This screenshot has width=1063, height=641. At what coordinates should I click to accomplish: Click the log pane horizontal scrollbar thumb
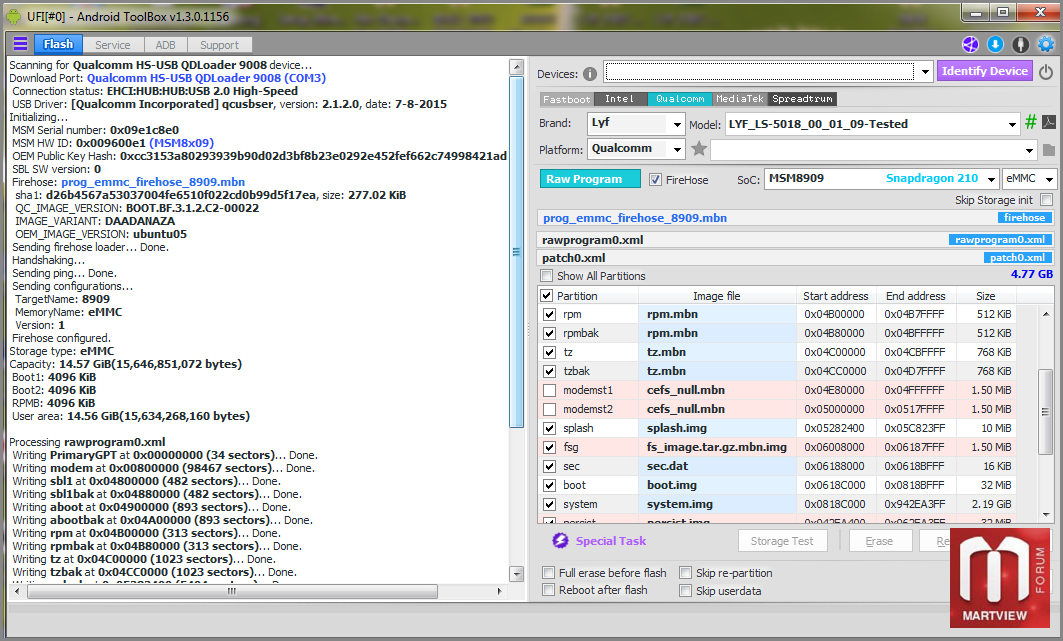232,592
